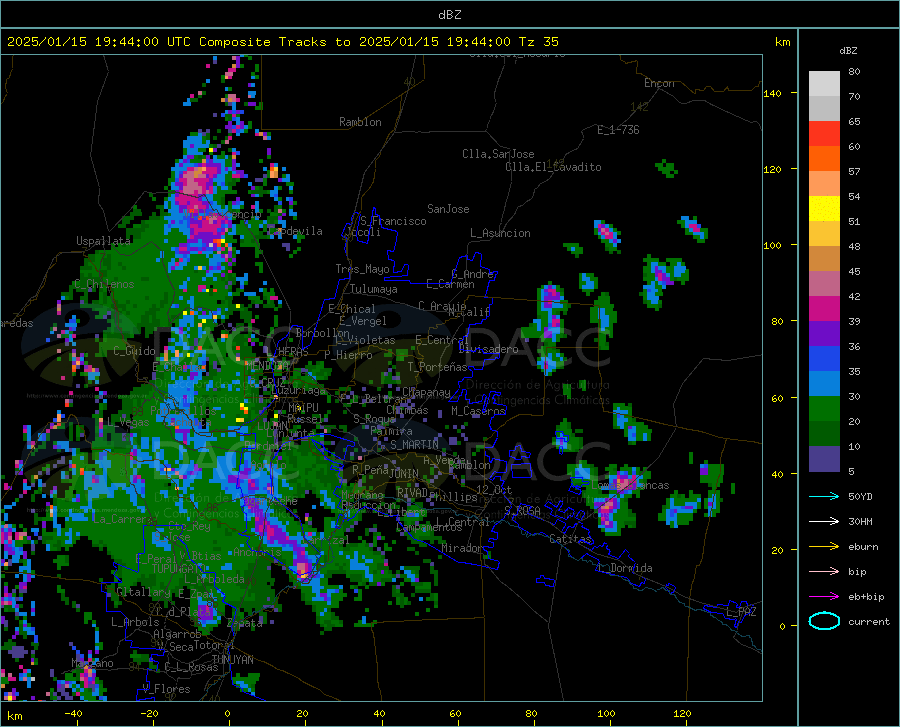Click the 'Tulumaya' map label
The image size is (900, 727).
coord(373,289)
